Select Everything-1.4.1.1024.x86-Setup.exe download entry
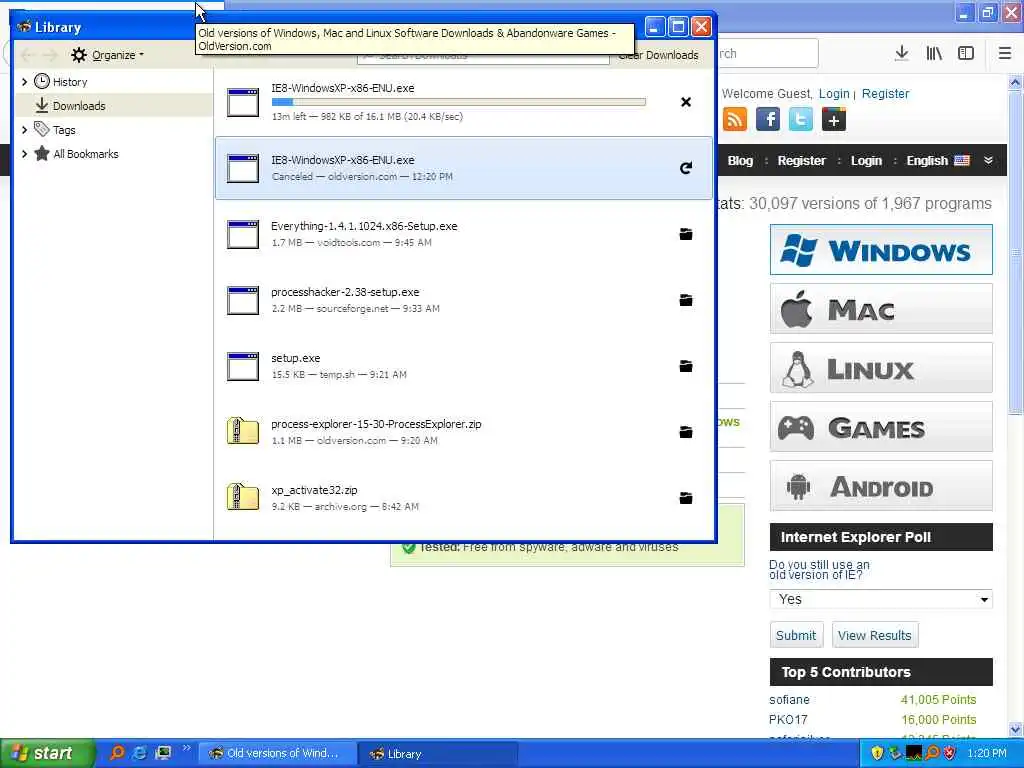 click(464, 234)
